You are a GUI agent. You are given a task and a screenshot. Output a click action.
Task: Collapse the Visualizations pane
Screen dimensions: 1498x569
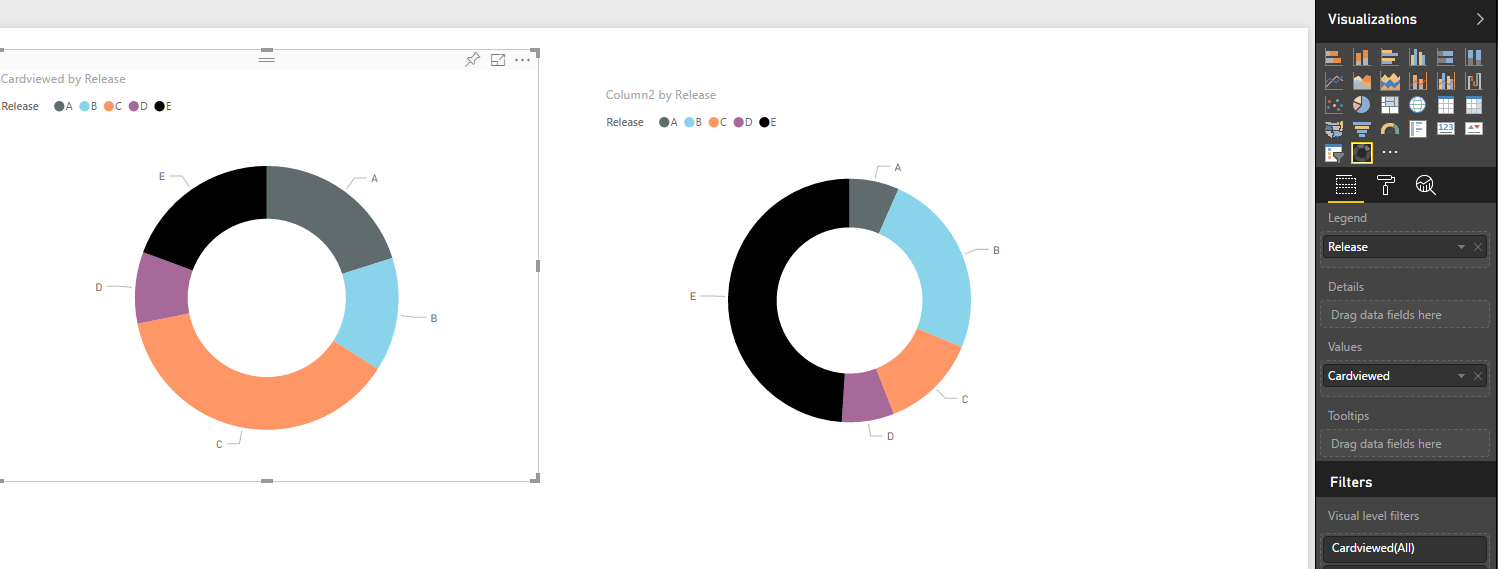1480,19
